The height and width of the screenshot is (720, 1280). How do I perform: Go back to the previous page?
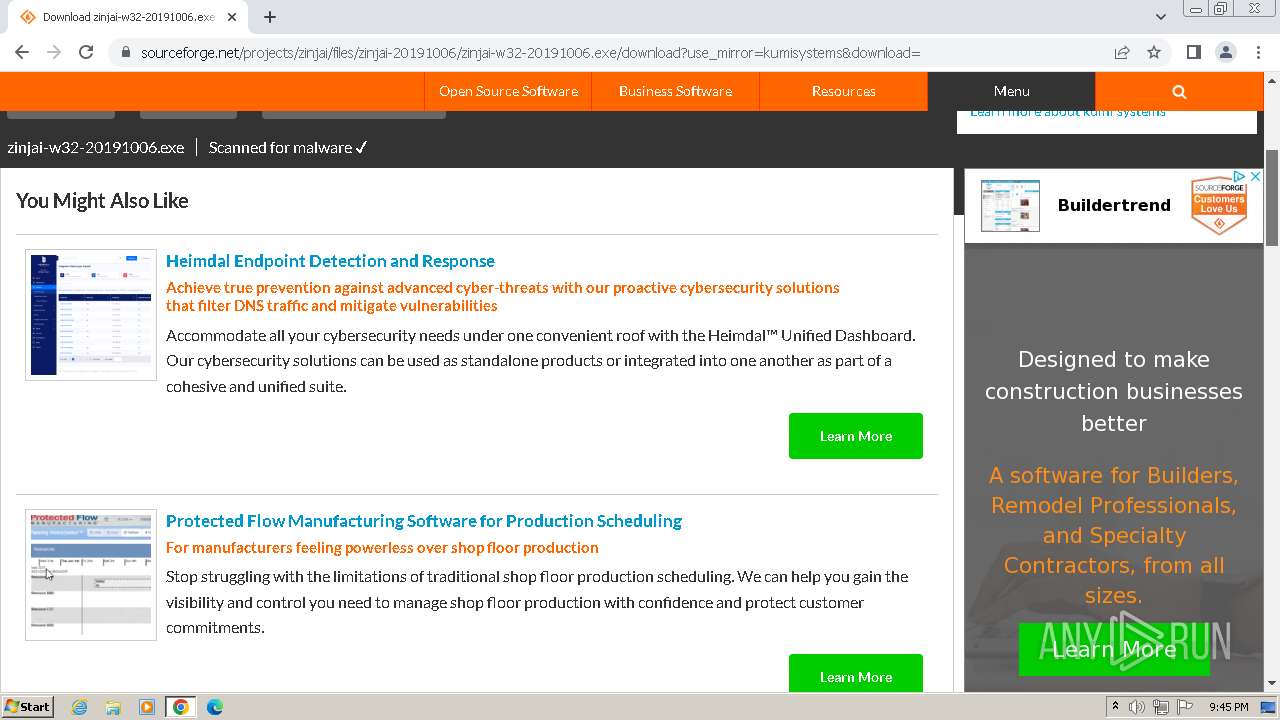tap(22, 52)
